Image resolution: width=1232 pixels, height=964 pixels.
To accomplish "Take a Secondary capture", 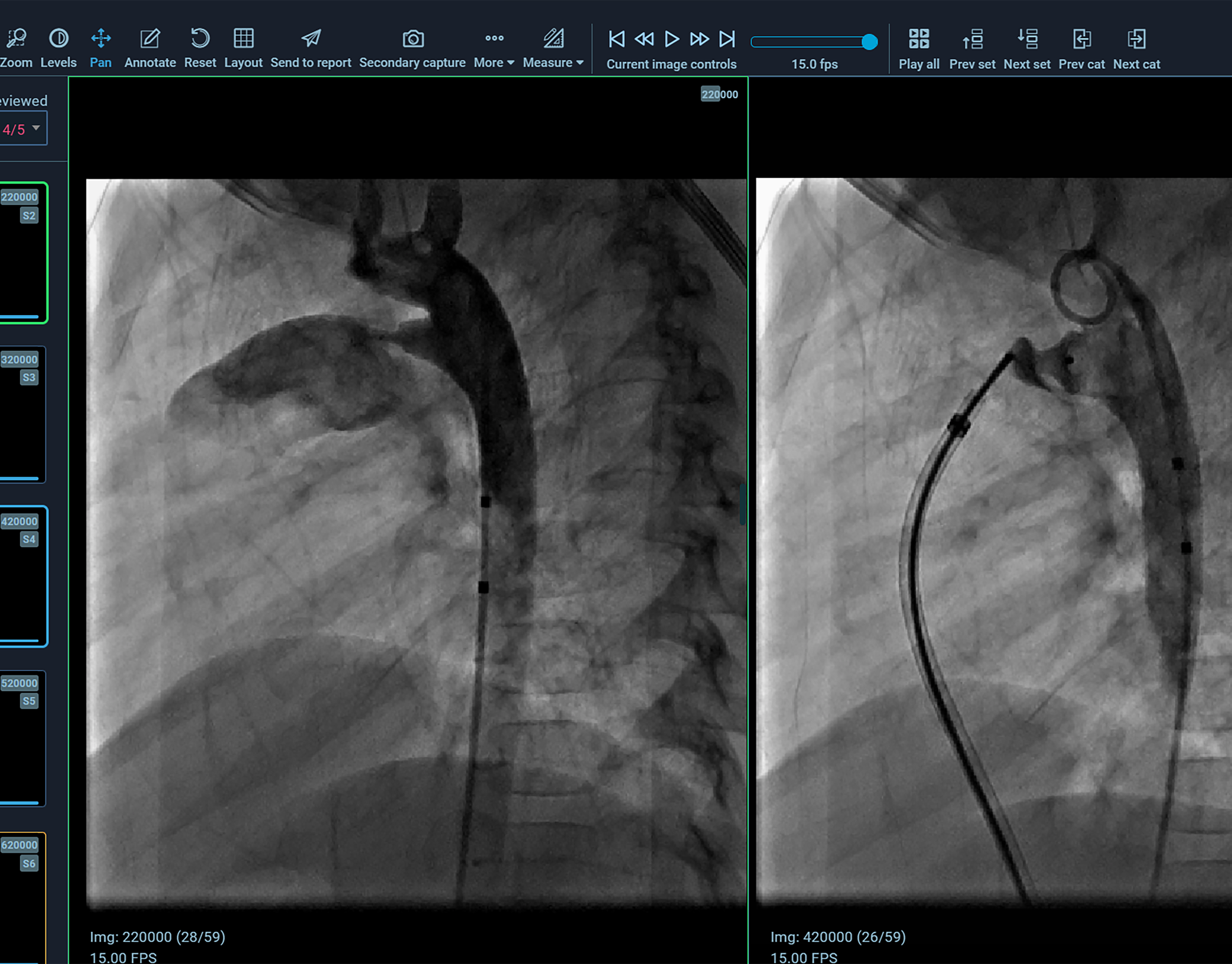I will click(412, 48).
